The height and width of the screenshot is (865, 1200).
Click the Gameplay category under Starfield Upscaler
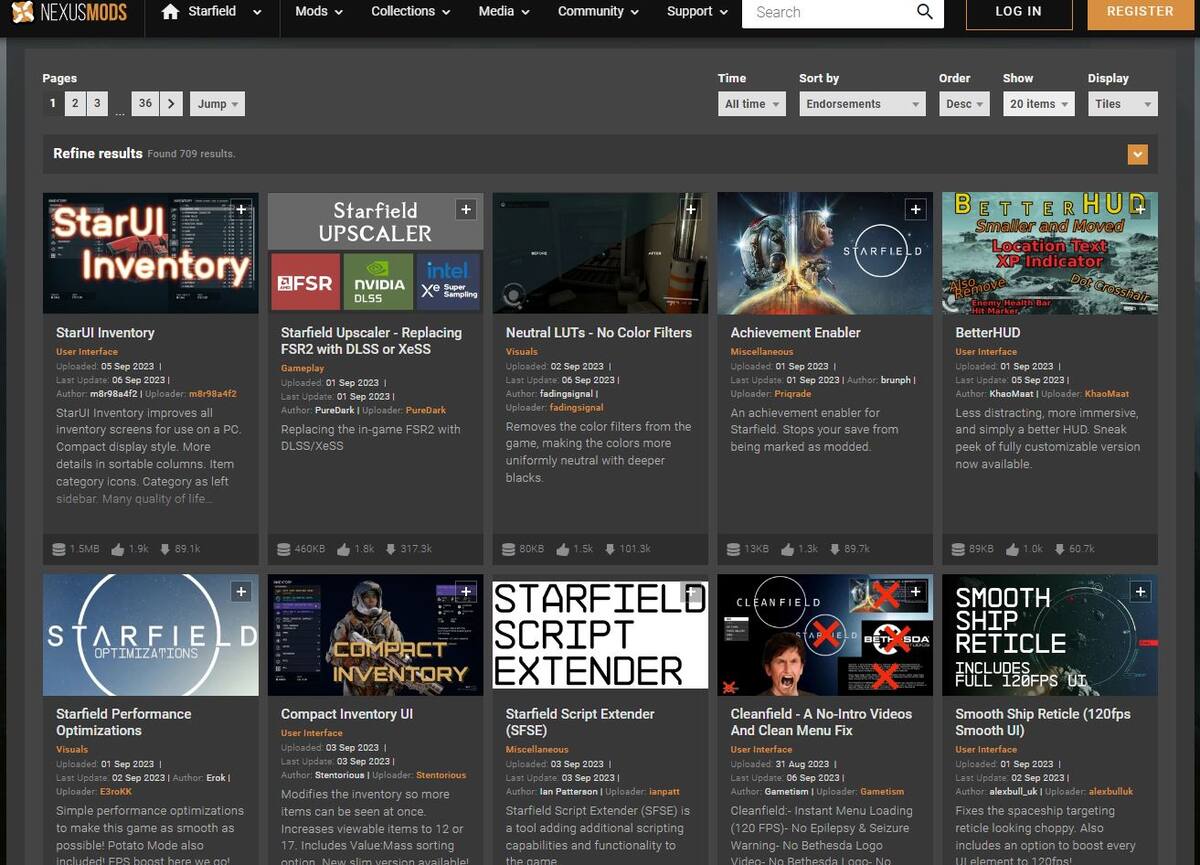(302, 368)
